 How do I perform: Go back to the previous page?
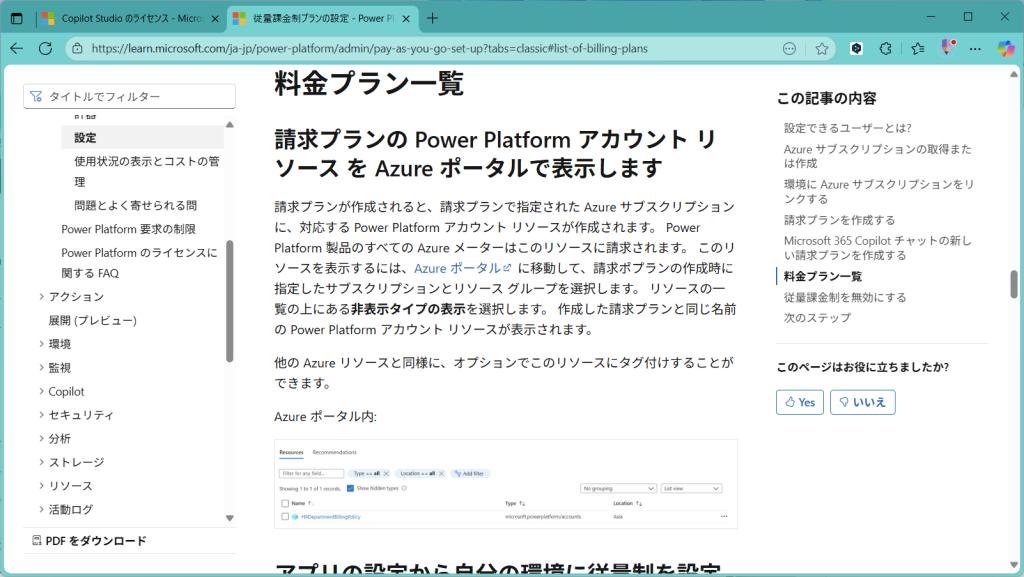coord(17,48)
